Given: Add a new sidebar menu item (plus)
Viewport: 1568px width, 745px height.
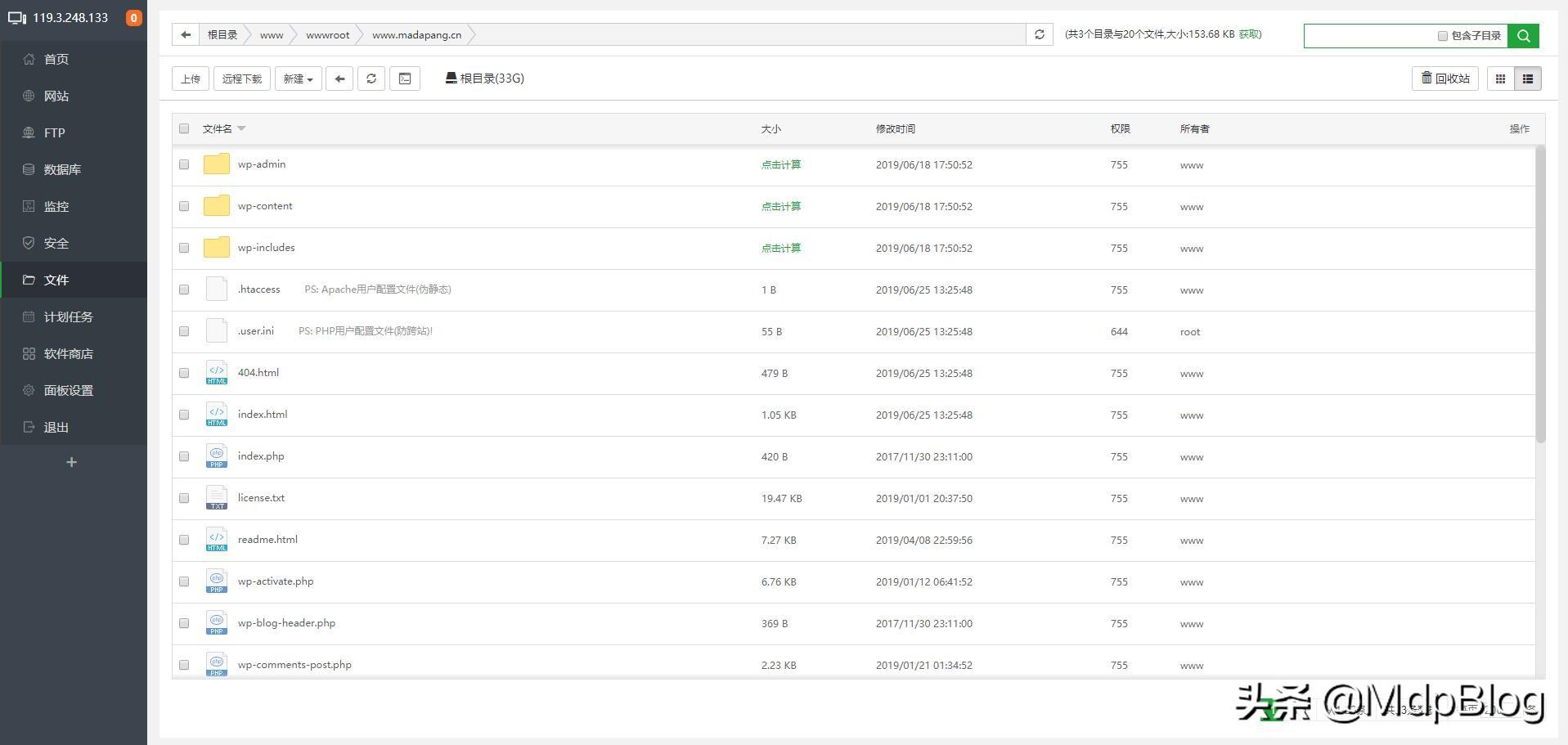Looking at the screenshot, I should pos(71,462).
